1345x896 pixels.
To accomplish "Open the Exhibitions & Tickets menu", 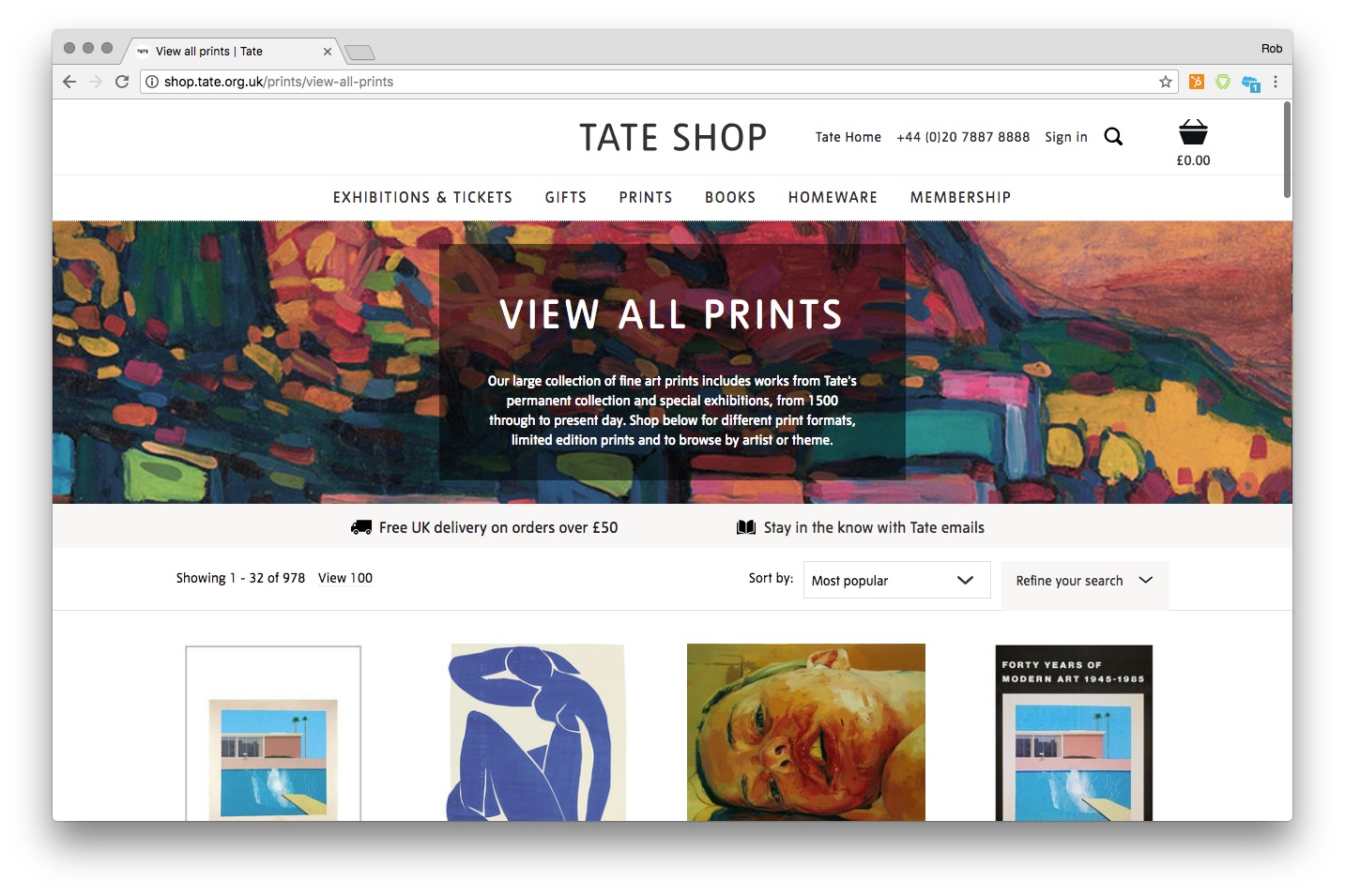I will tap(422, 197).
